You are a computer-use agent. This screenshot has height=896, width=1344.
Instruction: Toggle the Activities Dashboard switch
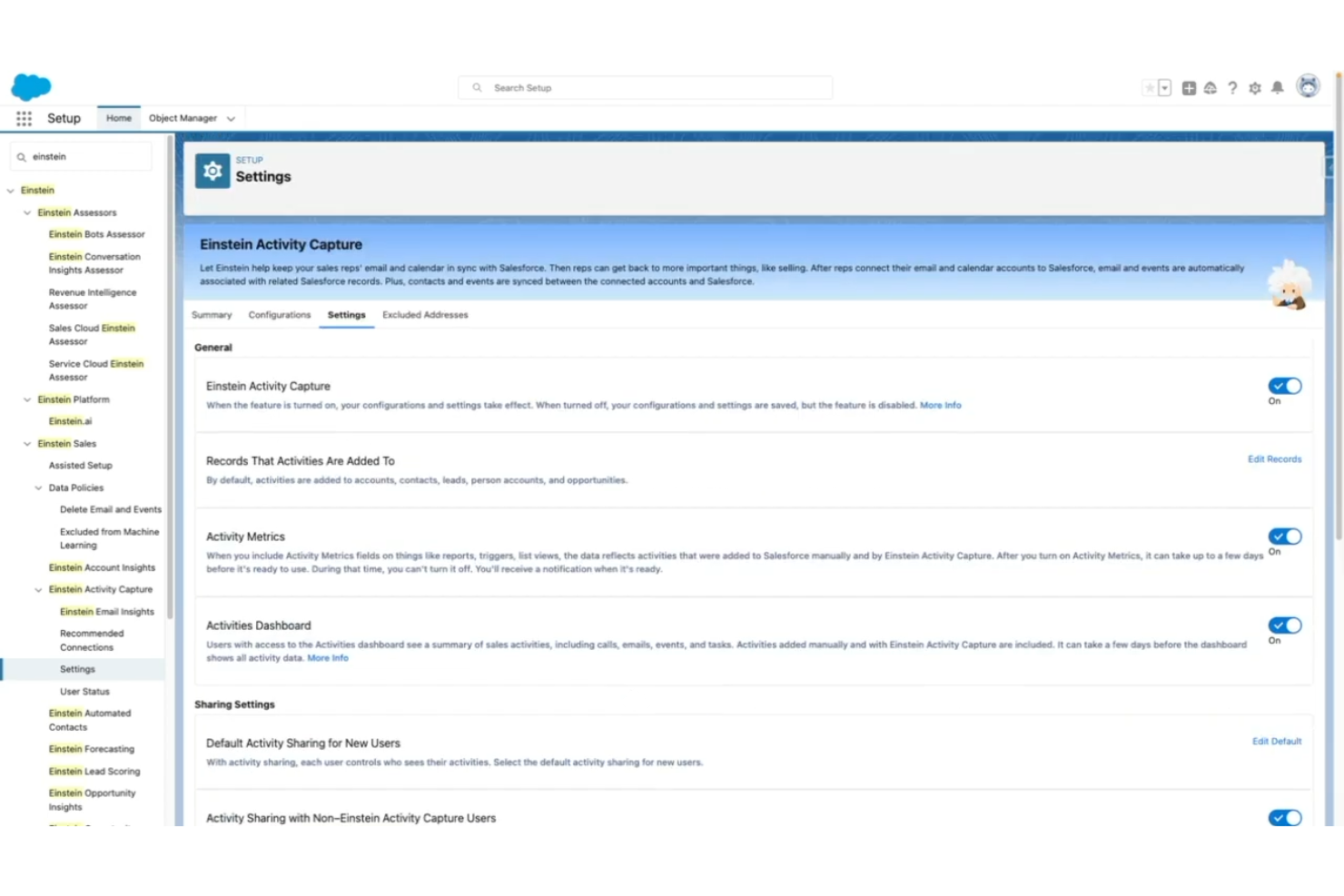(1285, 625)
